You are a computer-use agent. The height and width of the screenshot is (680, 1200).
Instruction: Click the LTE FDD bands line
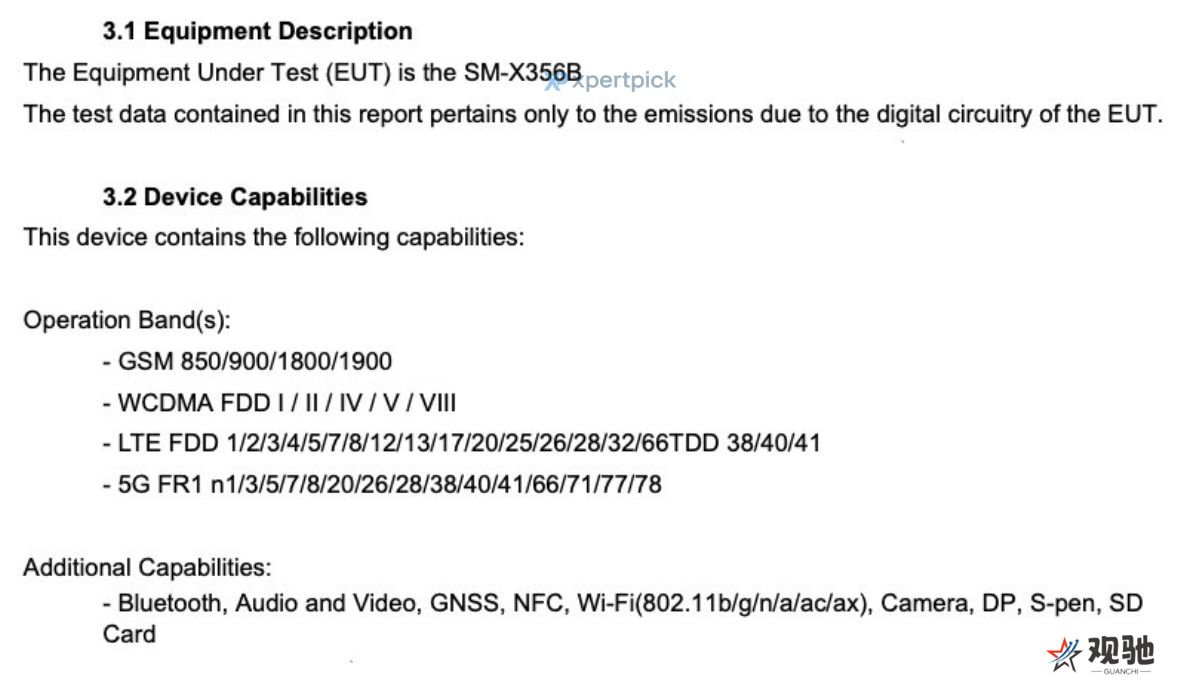pos(461,443)
